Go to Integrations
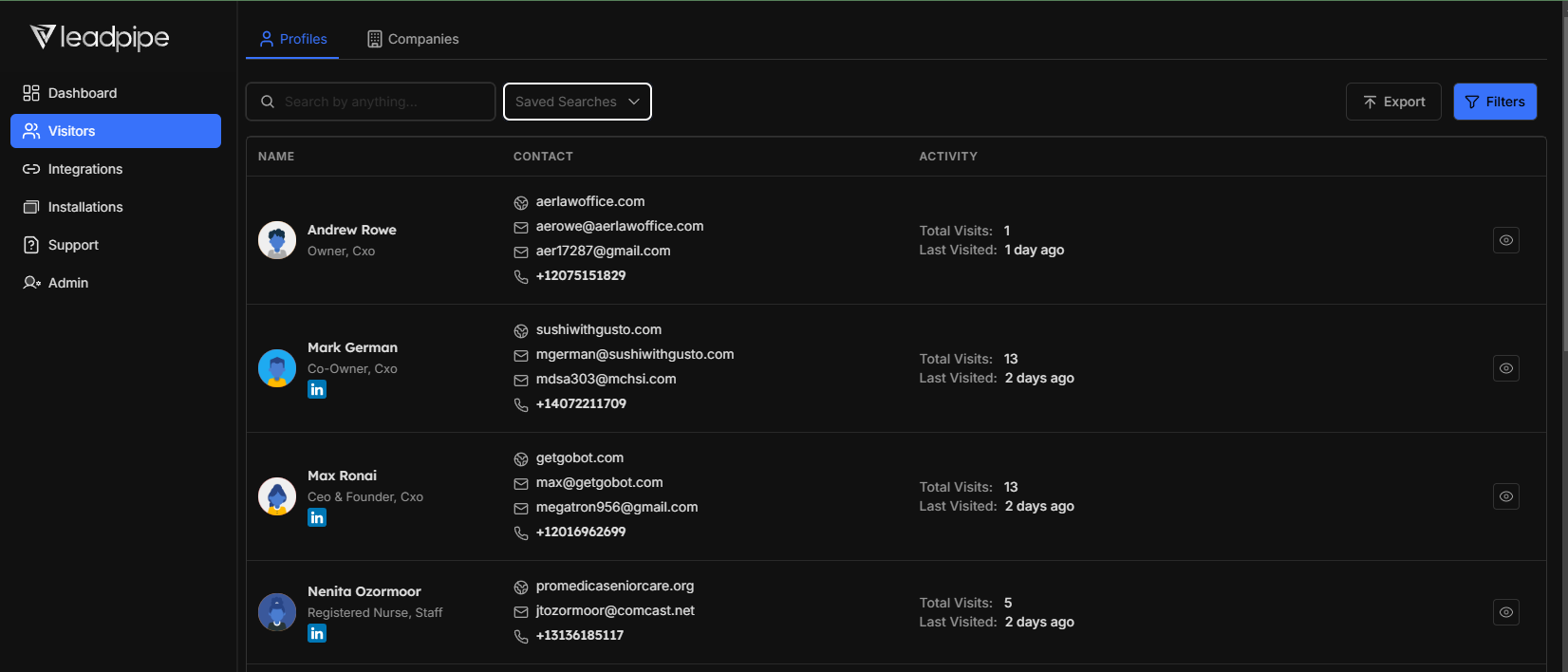1568x672 pixels. pos(116,169)
